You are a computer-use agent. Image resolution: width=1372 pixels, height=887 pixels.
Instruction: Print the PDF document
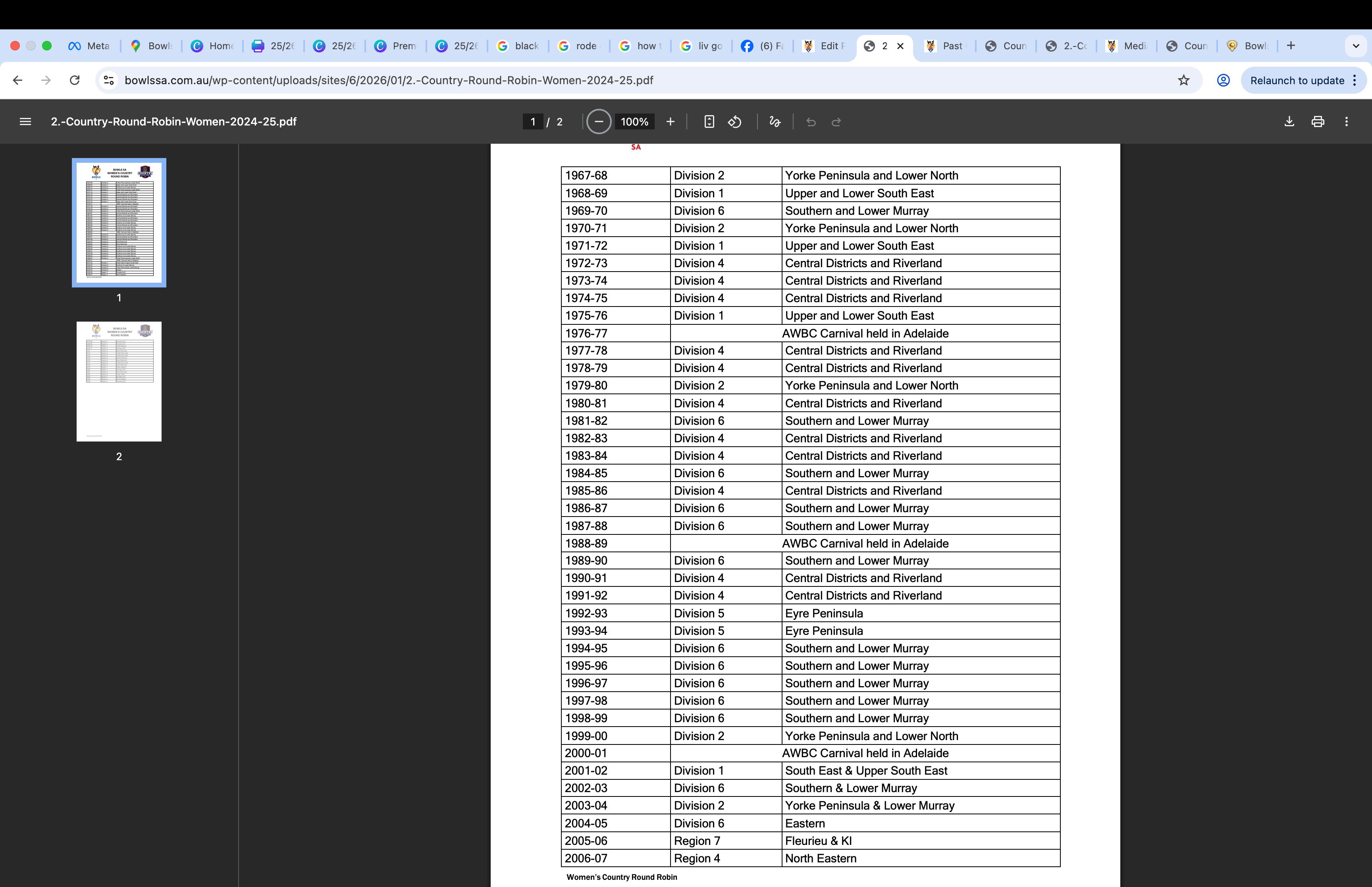click(1318, 121)
